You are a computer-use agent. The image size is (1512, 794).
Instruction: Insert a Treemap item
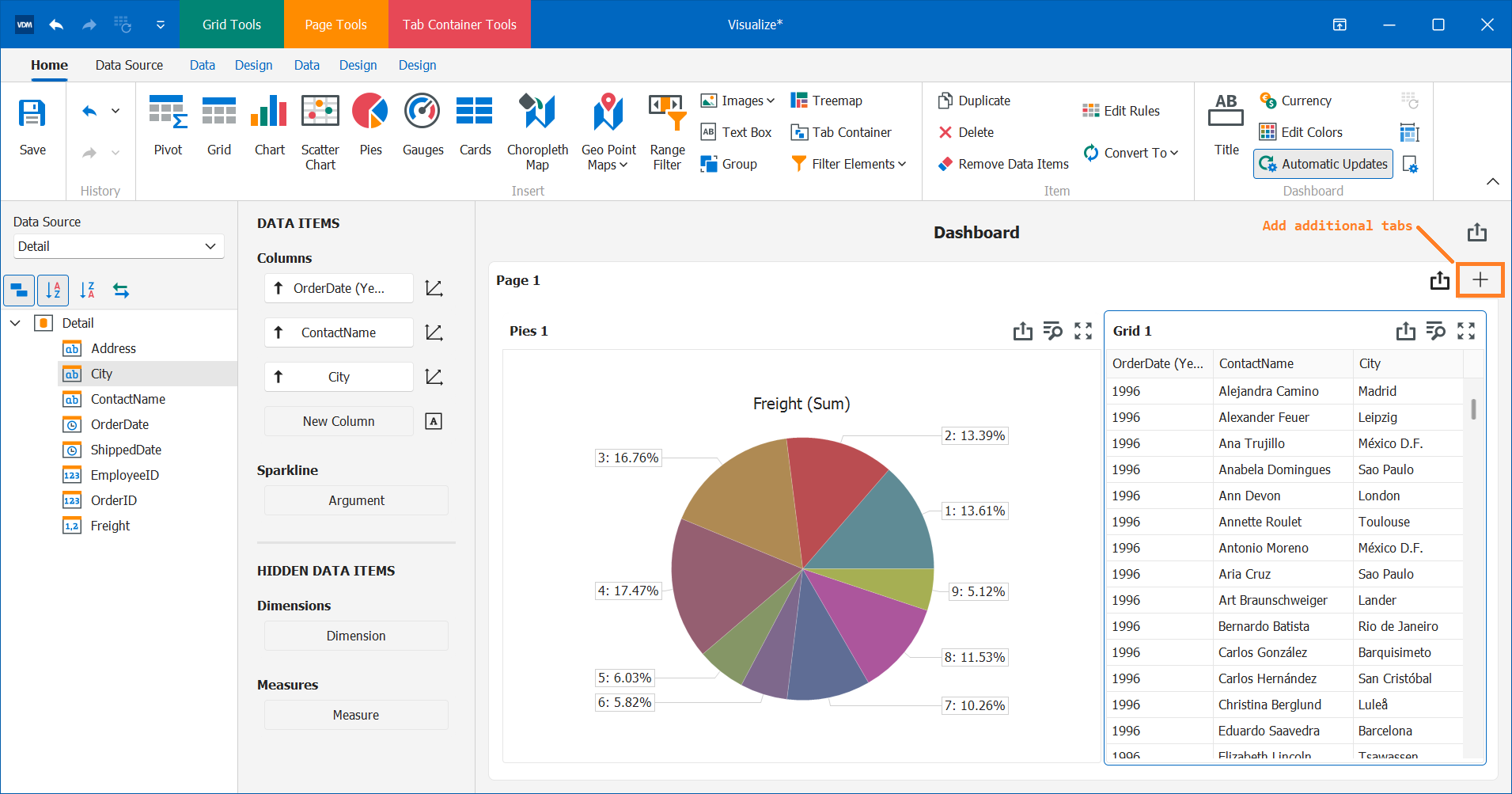[826, 101]
